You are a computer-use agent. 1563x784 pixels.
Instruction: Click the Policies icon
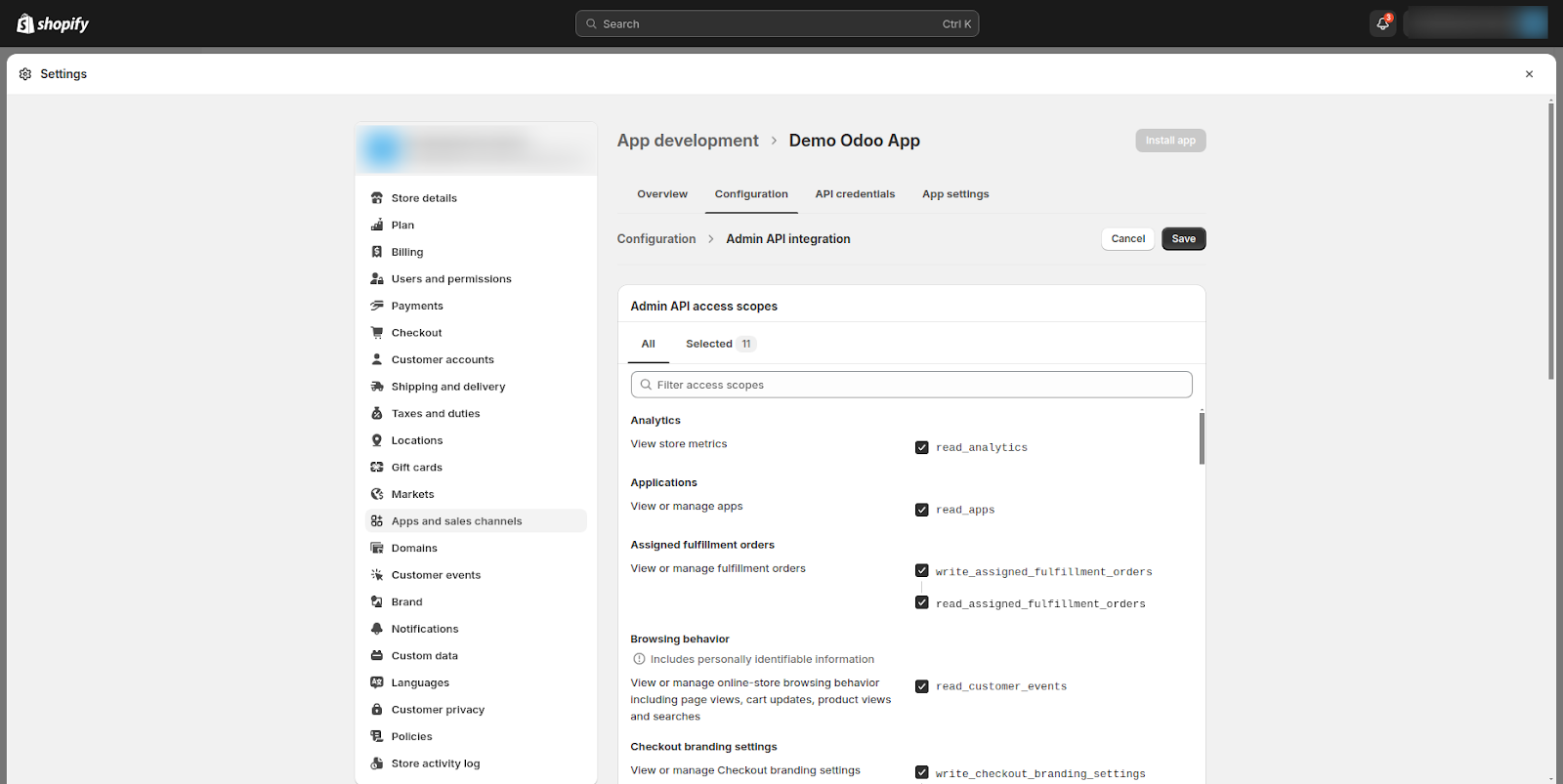(377, 737)
